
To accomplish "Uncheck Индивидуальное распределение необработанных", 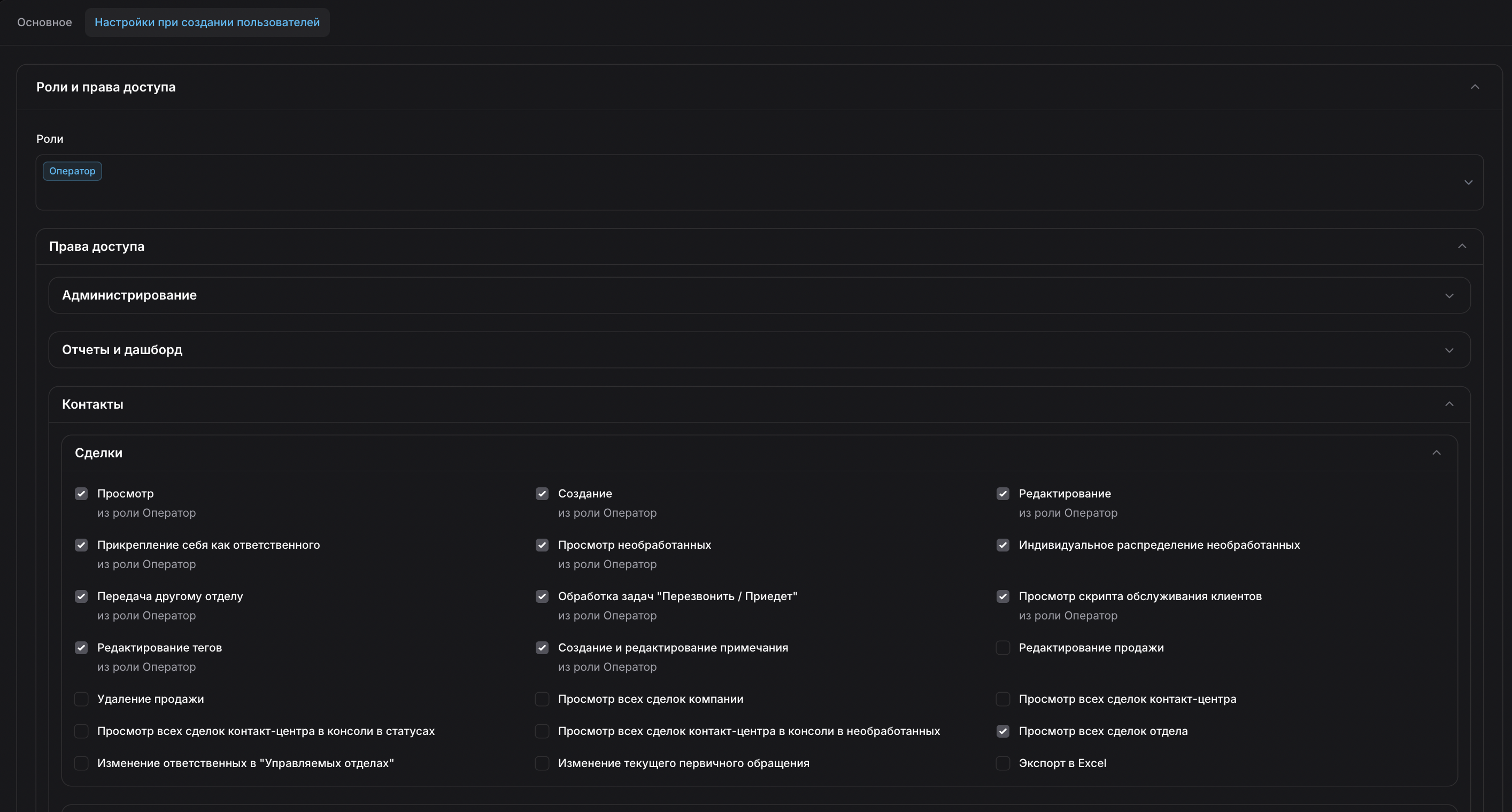I will point(1002,545).
